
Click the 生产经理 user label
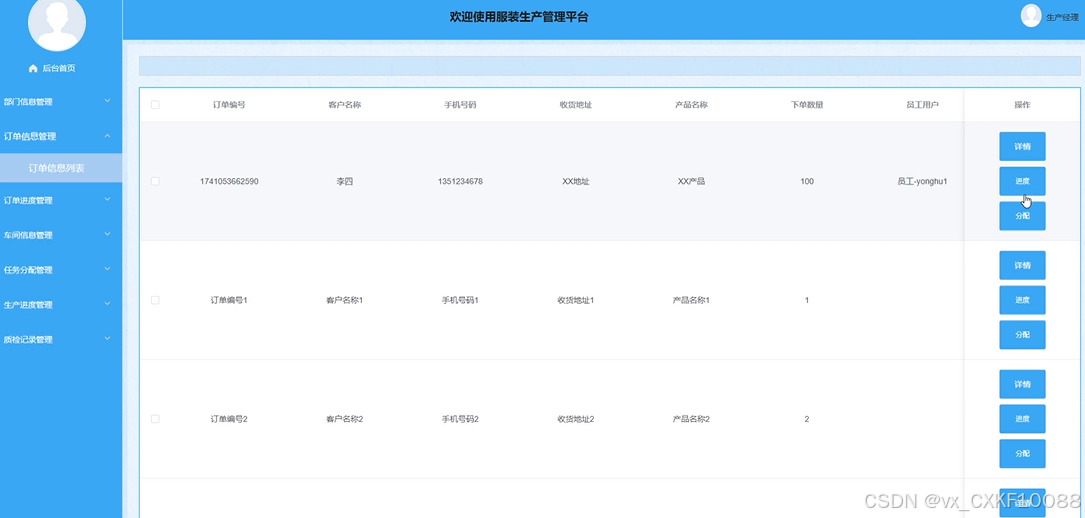click(1062, 17)
